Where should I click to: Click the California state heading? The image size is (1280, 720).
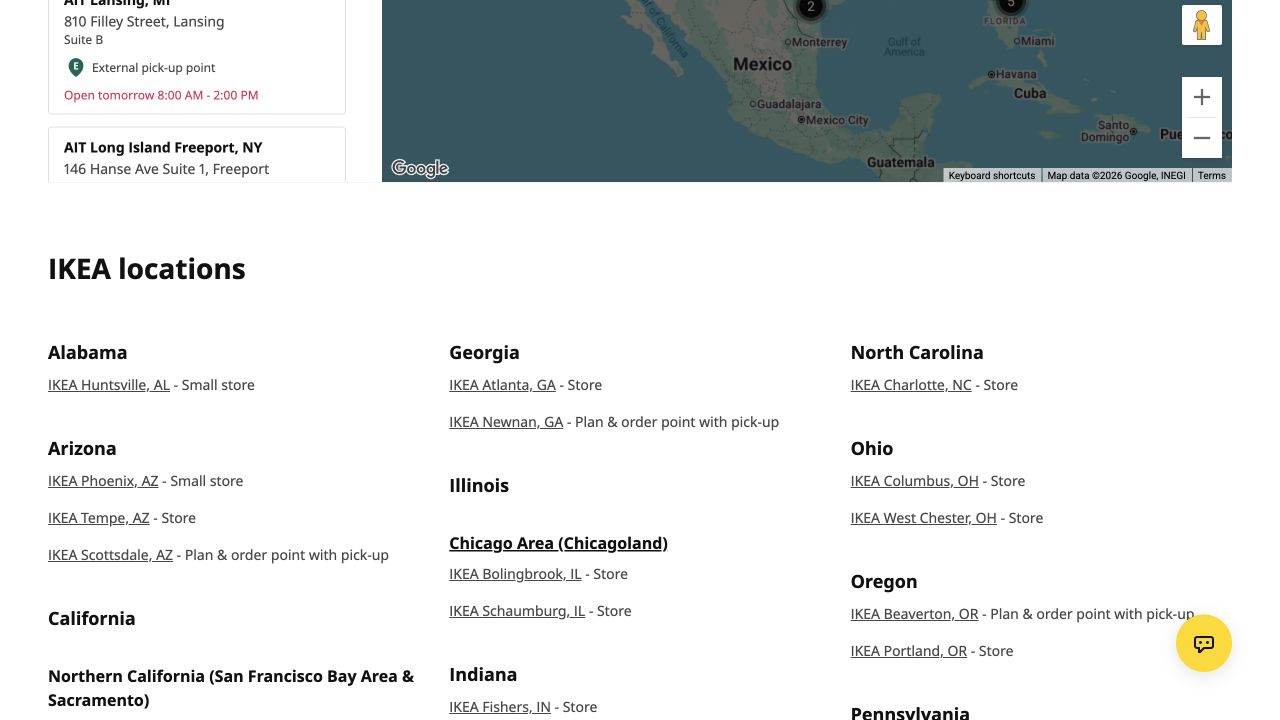click(92, 618)
